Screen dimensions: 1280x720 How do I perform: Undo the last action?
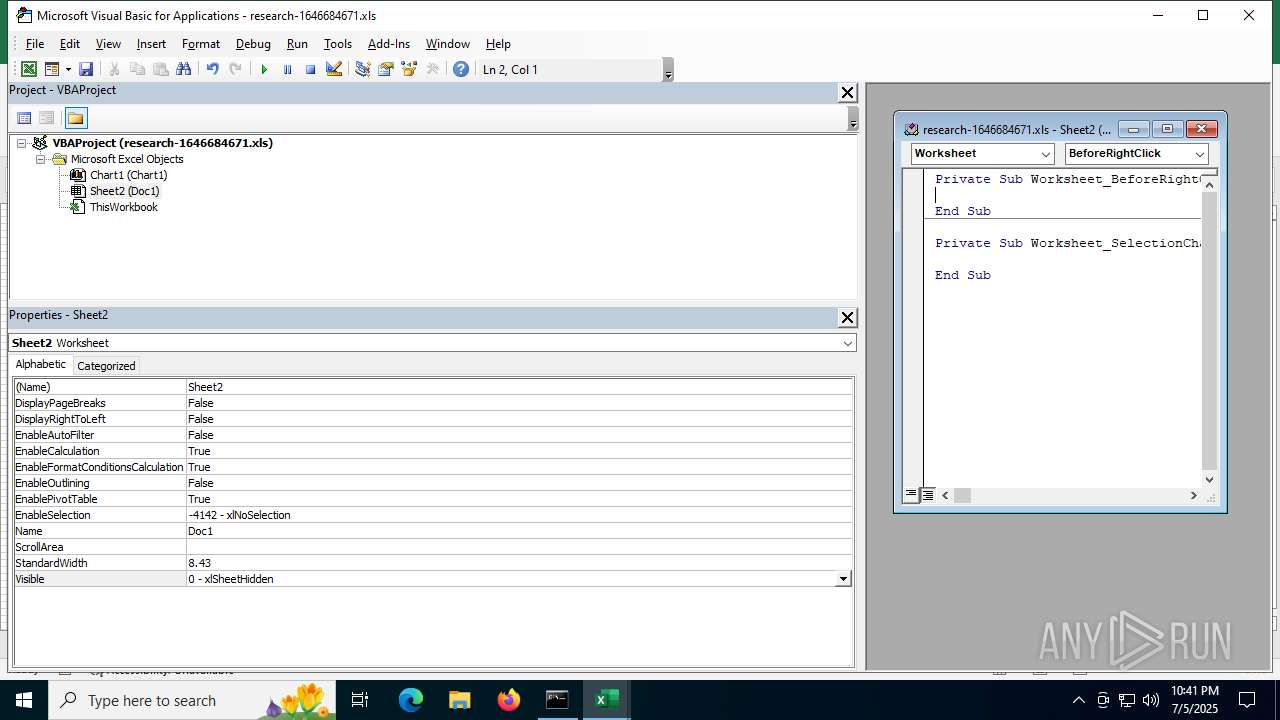pyautogui.click(x=212, y=69)
